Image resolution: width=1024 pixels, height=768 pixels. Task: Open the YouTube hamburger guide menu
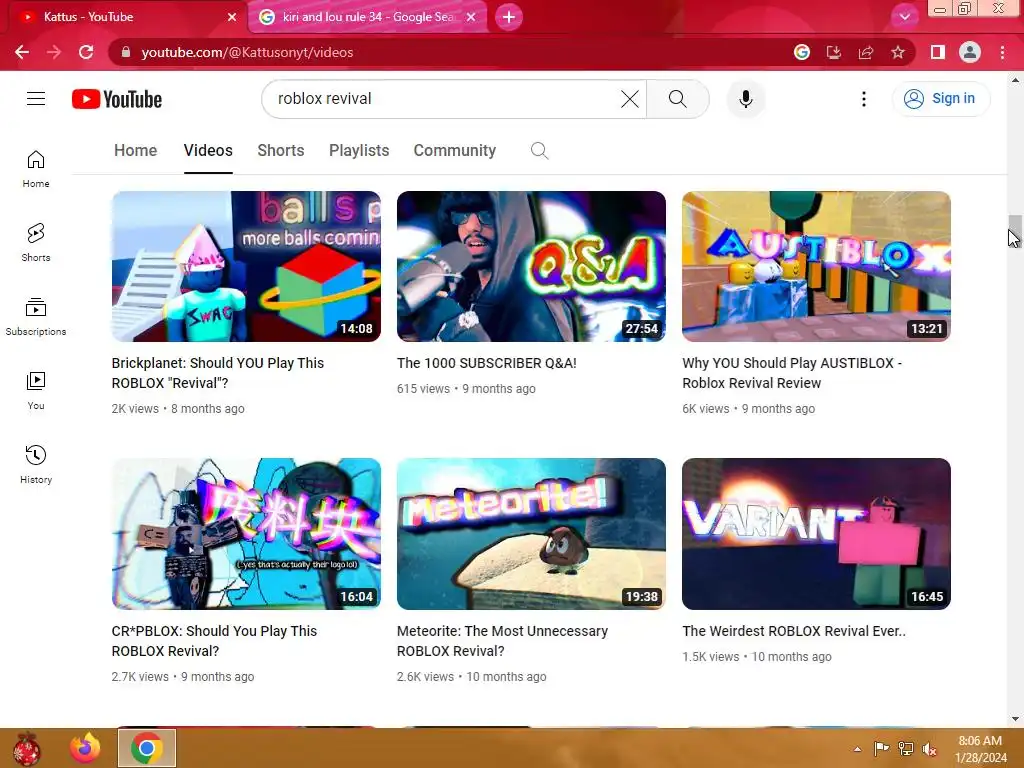36,99
